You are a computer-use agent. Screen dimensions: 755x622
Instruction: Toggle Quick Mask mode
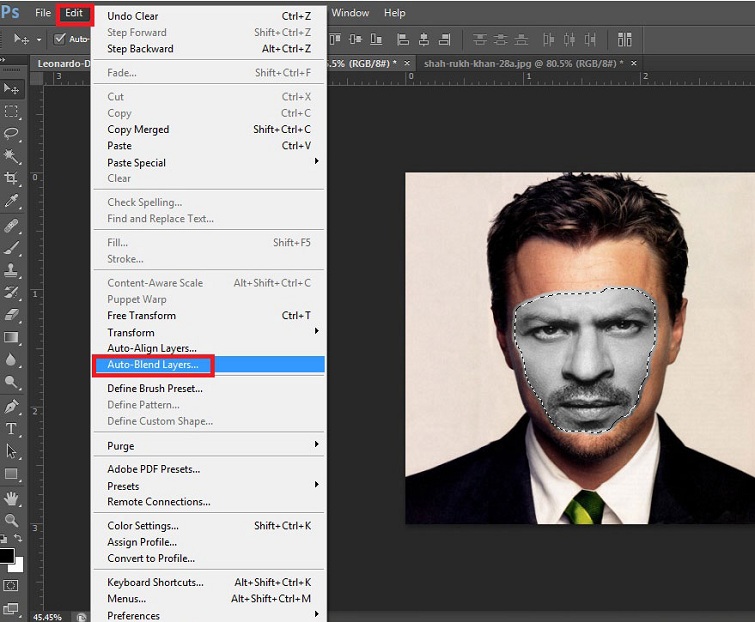12,584
